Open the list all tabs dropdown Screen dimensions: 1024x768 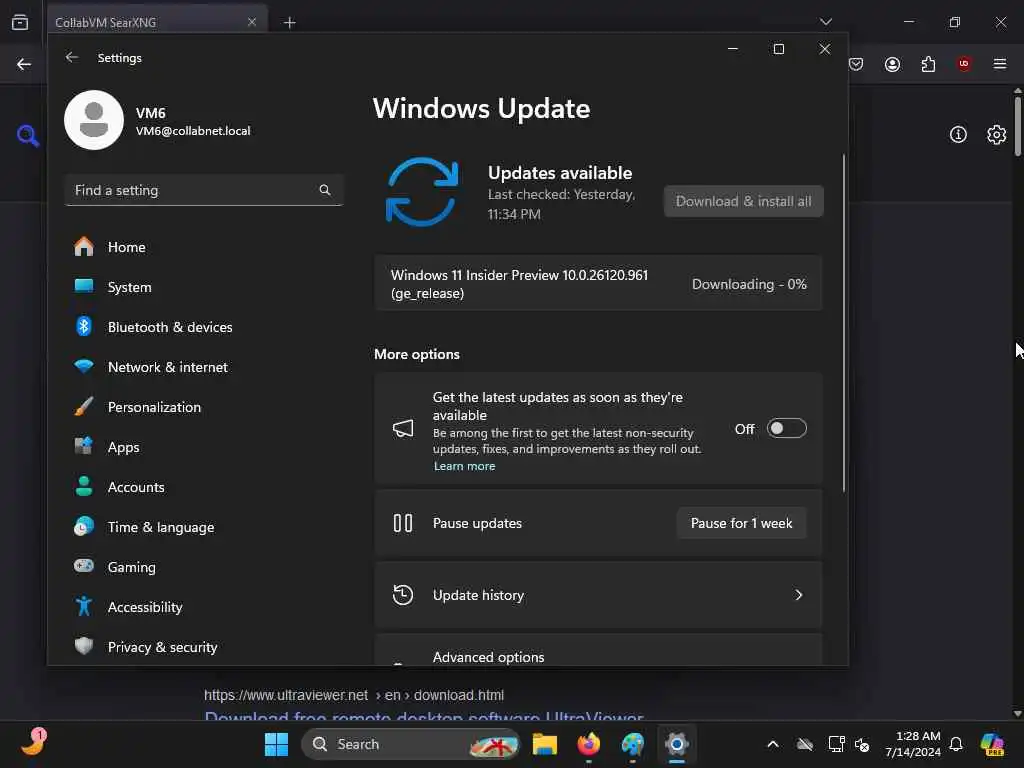825,22
